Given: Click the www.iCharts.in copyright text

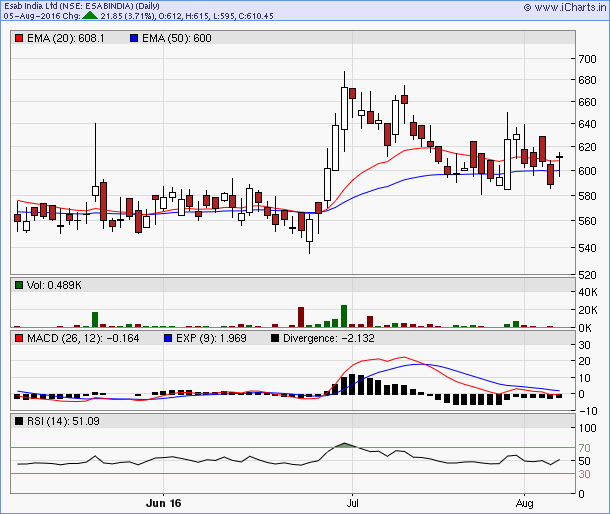Looking at the screenshot, I should tap(564, 7).
